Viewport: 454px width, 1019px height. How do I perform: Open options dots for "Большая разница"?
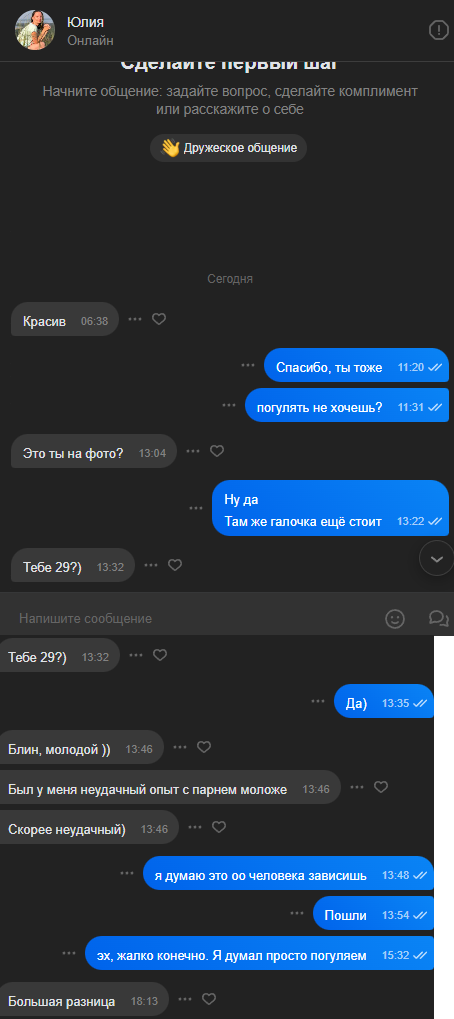(185, 999)
